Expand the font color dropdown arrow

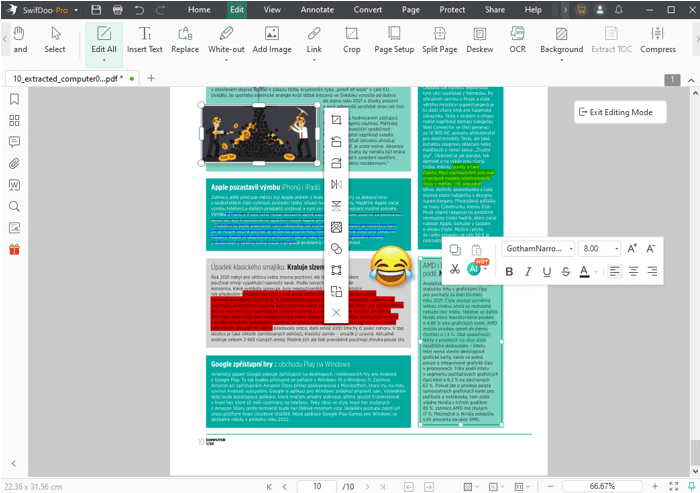coord(596,272)
